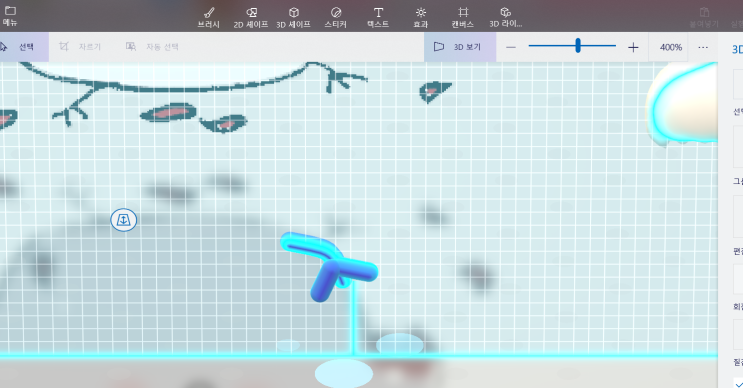The image size is (743, 388).
Task: Select the 텍스트 text tool
Action: click(x=378, y=17)
